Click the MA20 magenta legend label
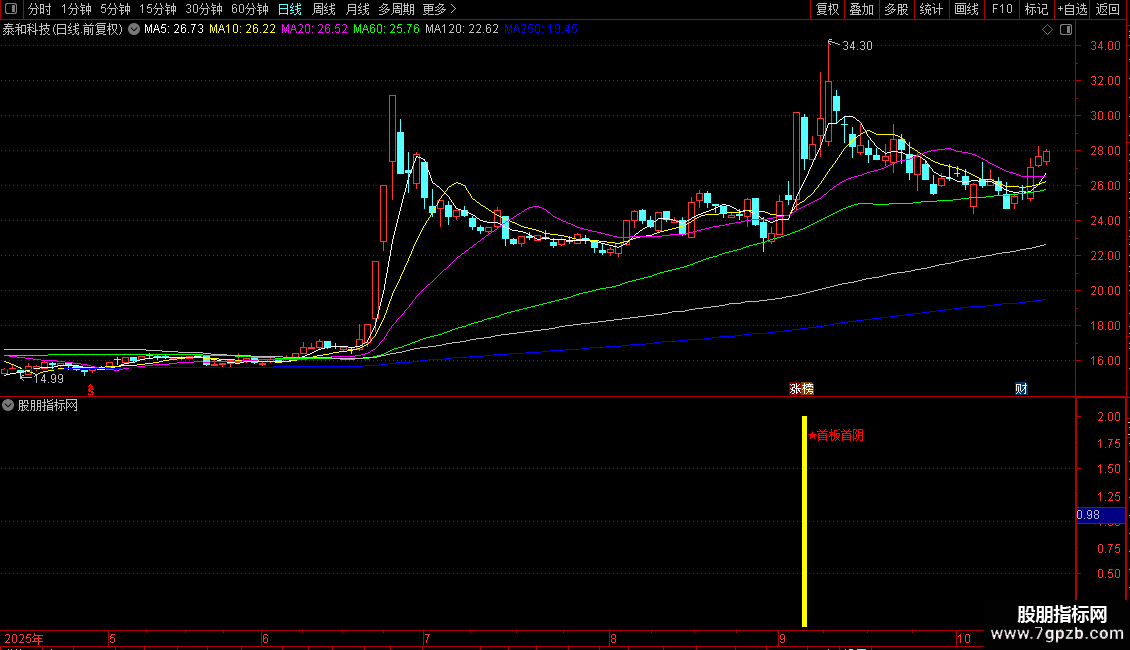The height and width of the screenshot is (650, 1130). (314, 29)
